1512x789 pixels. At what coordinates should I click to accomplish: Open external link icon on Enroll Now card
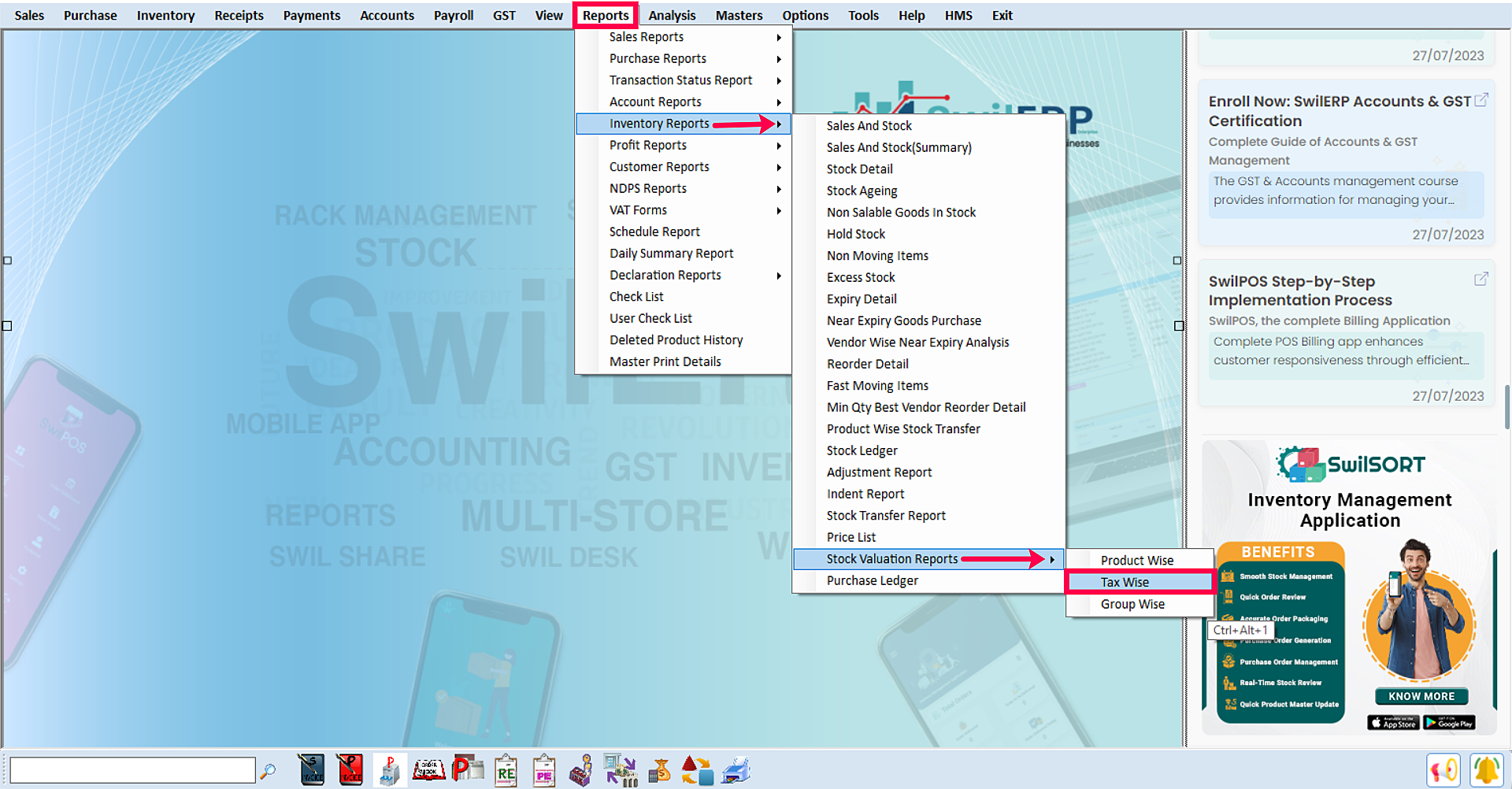tap(1480, 100)
